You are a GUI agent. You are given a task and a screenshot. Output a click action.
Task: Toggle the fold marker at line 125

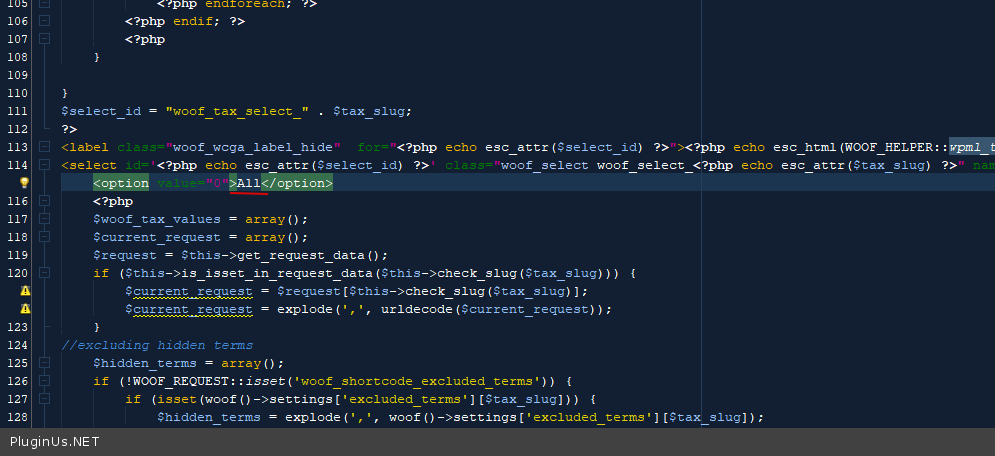(44, 363)
